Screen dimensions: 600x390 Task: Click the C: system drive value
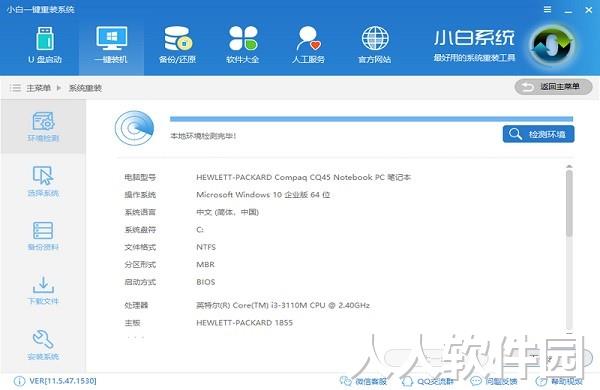coord(200,230)
